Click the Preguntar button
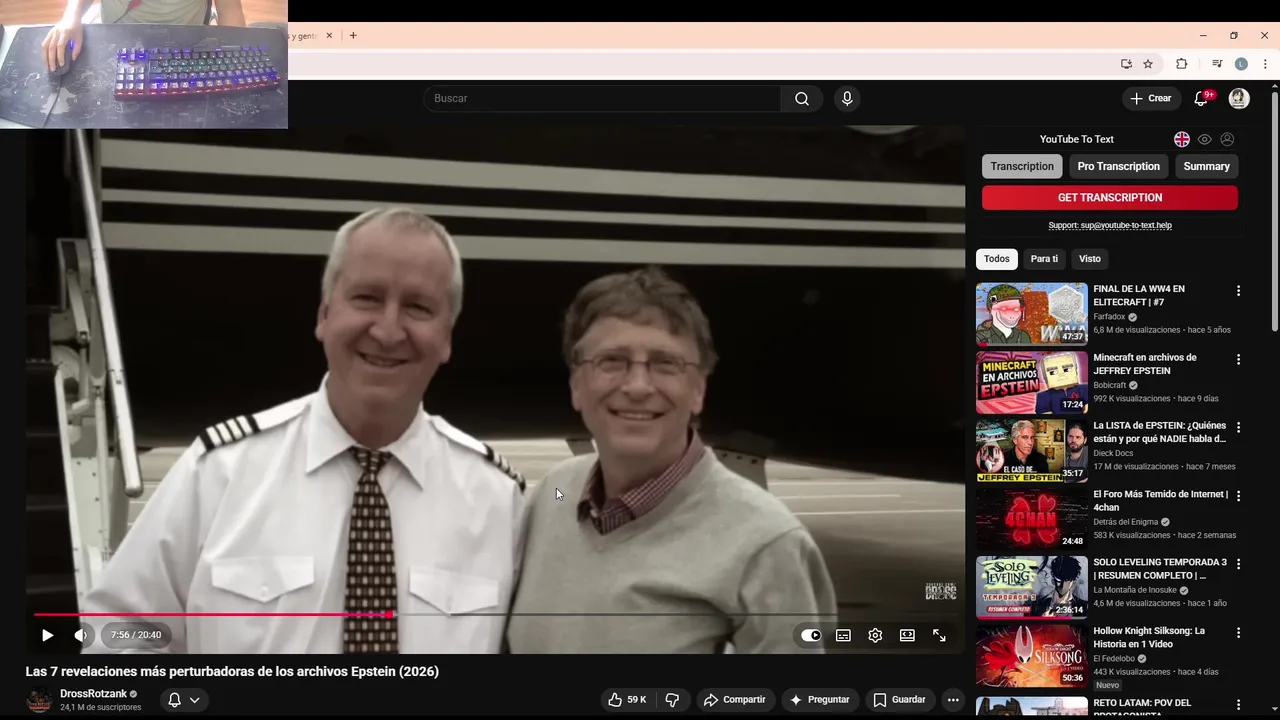 click(820, 700)
